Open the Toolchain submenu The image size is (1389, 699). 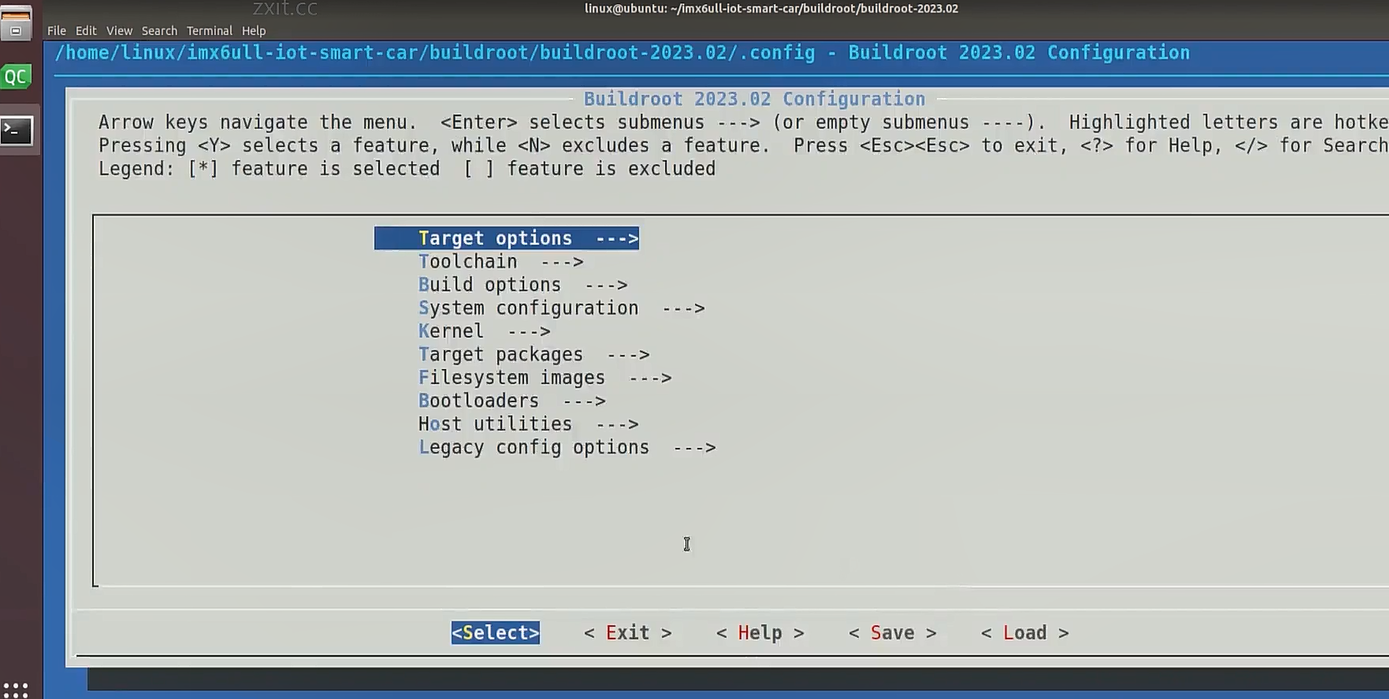coord(500,261)
